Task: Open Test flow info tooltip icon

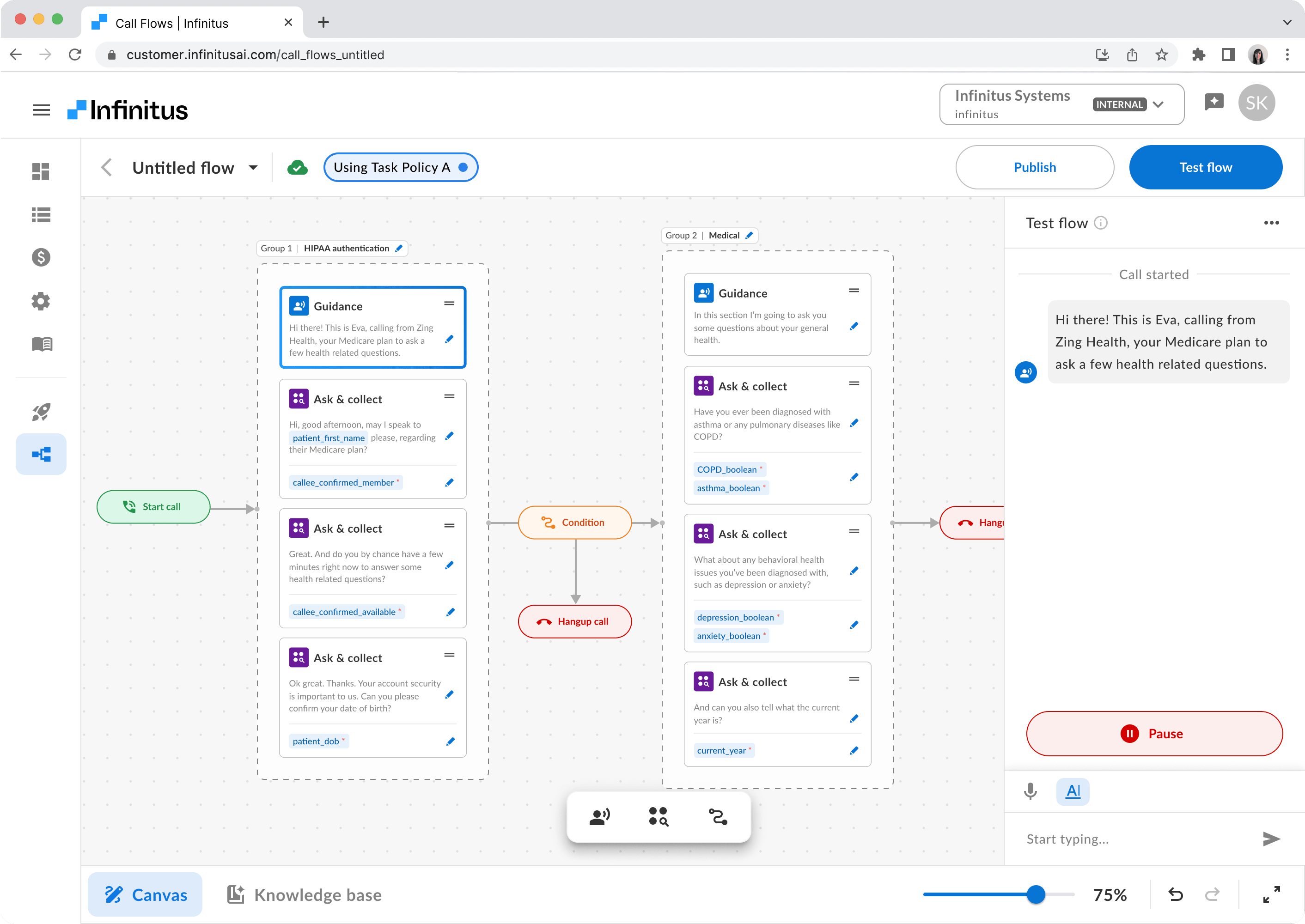Action: [1101, 223]
